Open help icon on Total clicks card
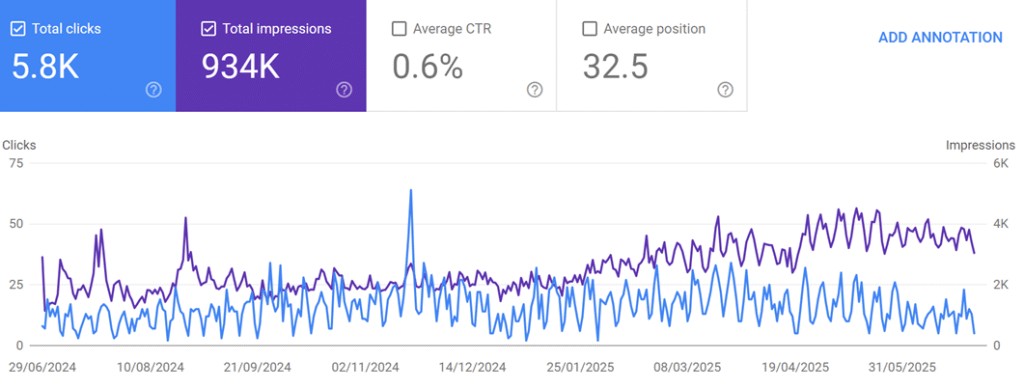 tap(153, 90)
